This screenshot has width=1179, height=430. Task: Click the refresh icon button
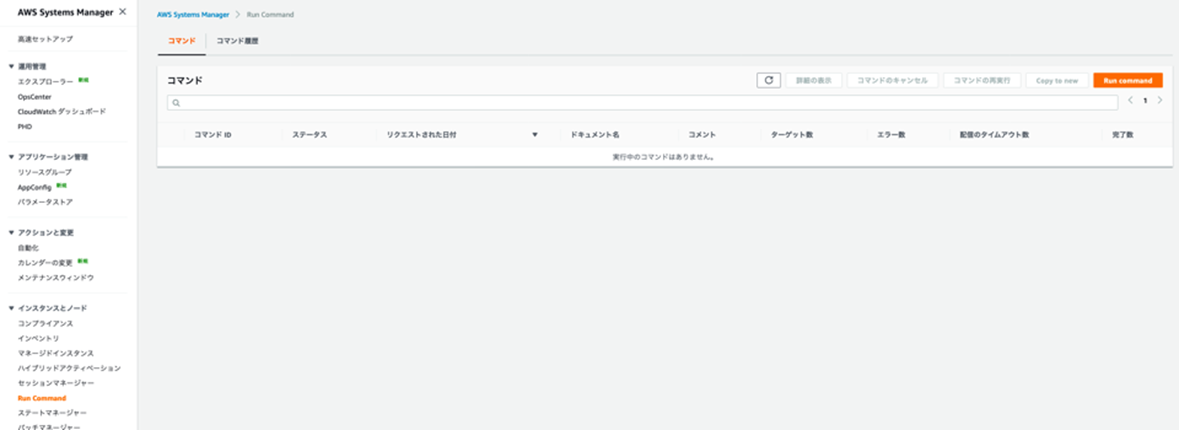768,80
